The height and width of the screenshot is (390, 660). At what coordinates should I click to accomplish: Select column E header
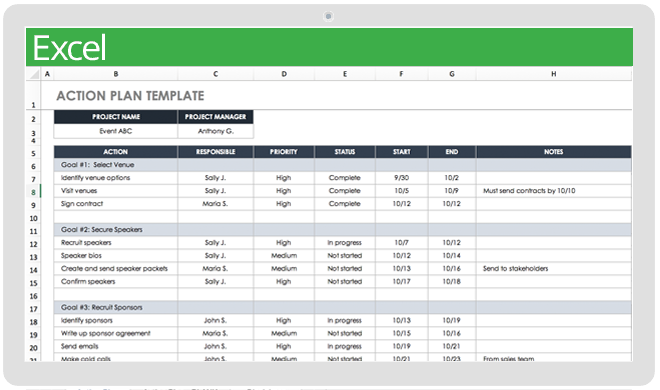tap(345, 74)
